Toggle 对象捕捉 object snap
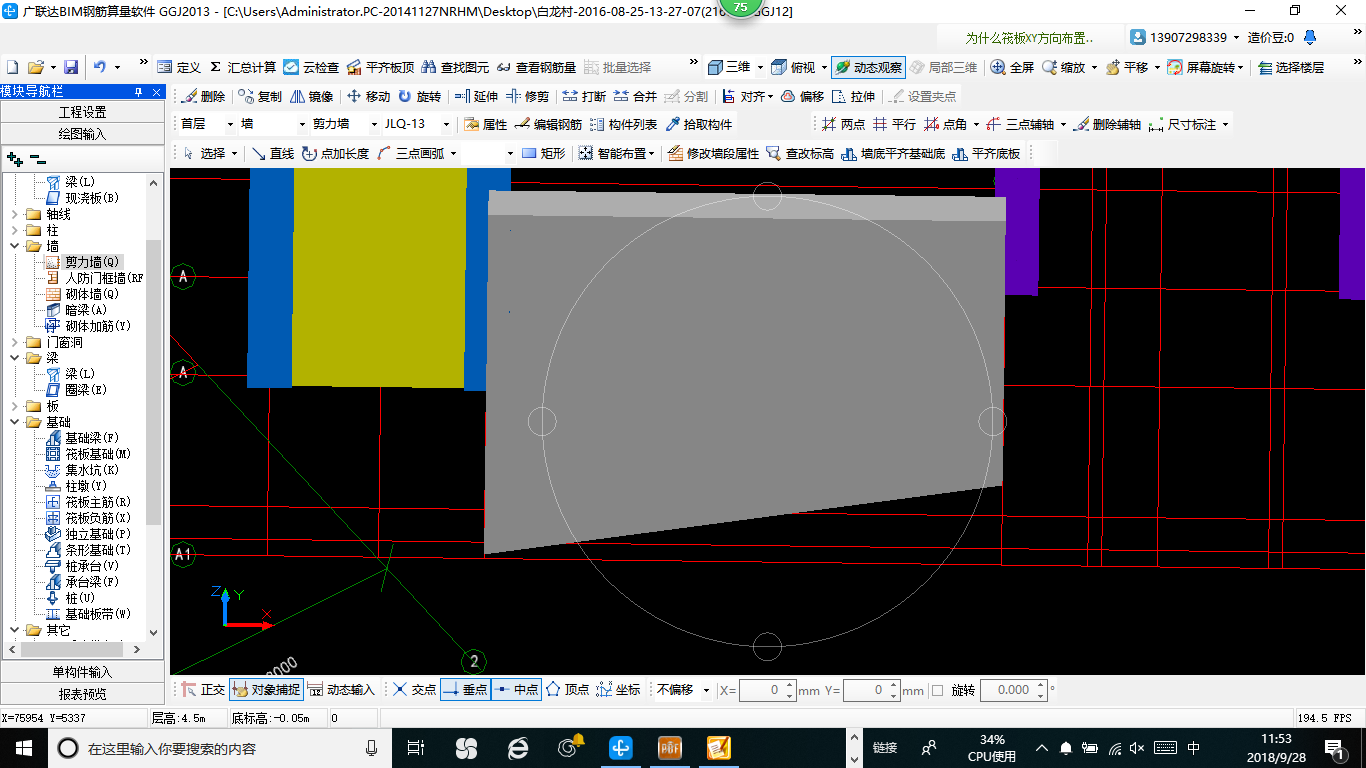Image resolution: width=1366 pixels, height=768 pixels. 265,689
